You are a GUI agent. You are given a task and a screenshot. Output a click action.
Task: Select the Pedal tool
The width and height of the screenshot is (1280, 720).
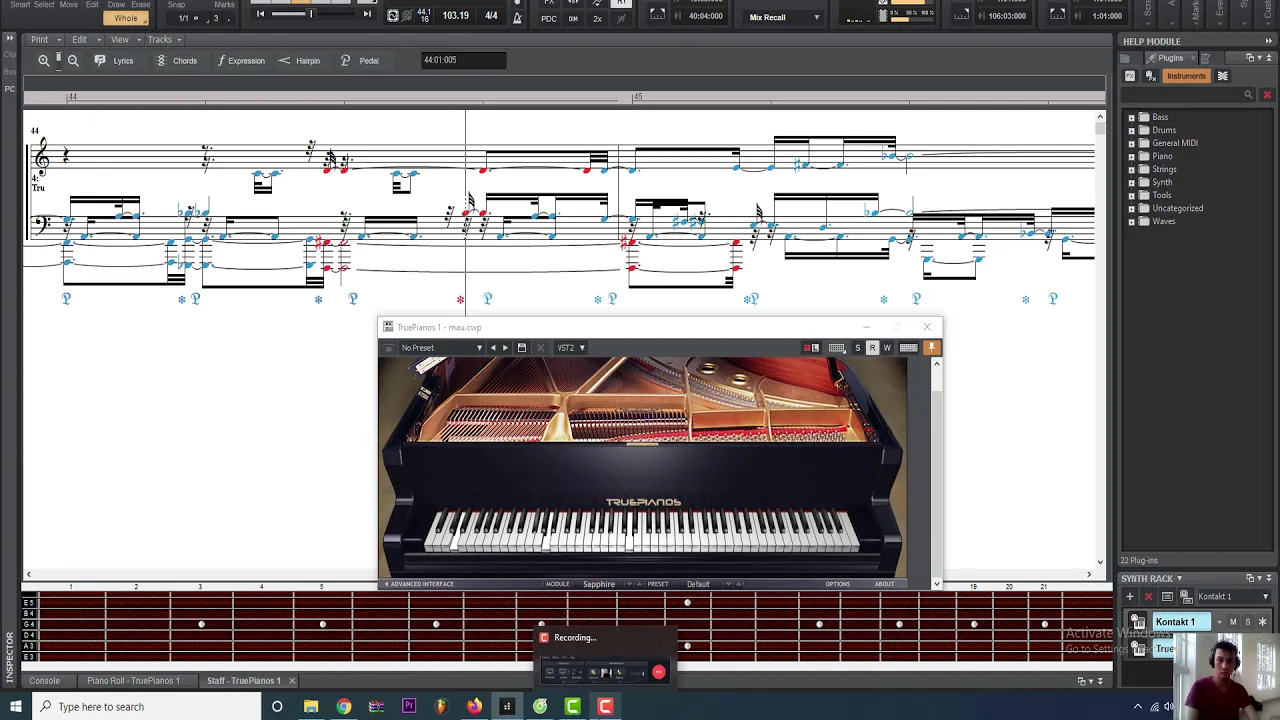coord(360,61)
